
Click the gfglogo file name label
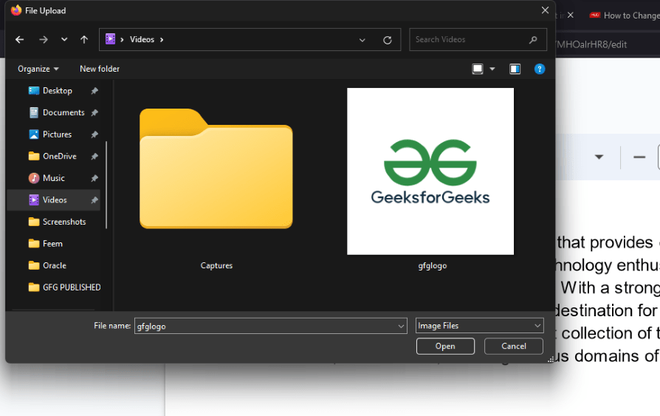click(x=432, y=266)
